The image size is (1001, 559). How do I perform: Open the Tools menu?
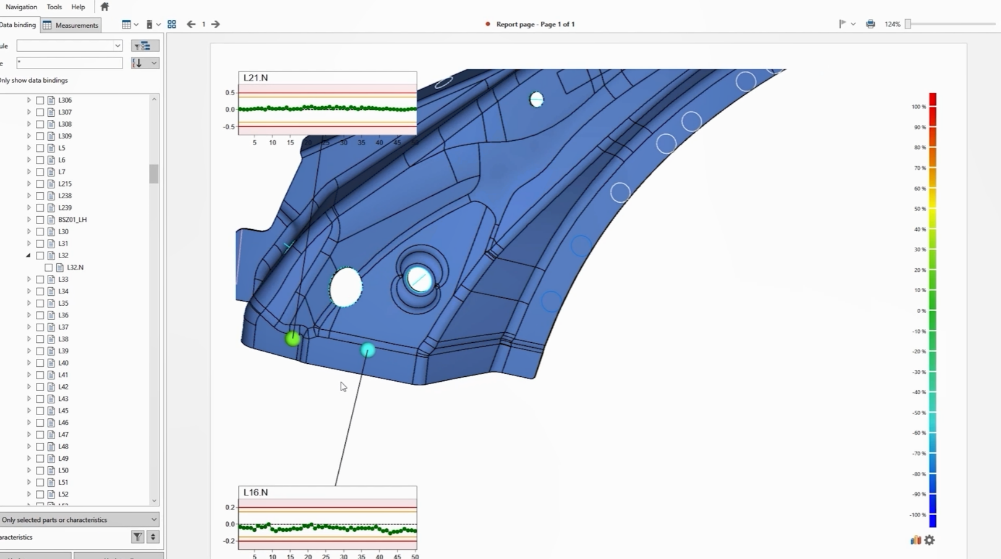point(54,7)
